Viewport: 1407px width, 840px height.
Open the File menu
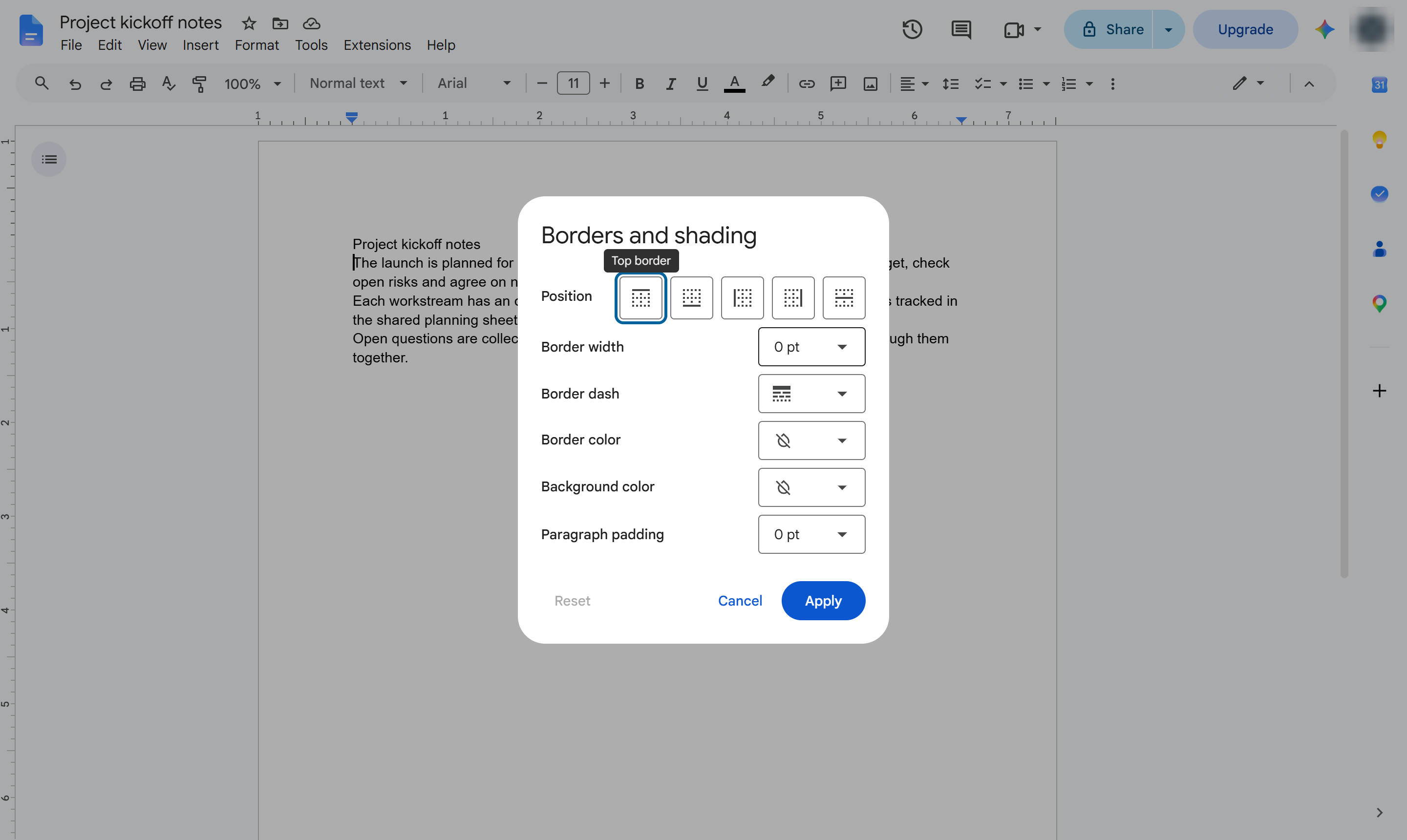click(x=71, y=45)
